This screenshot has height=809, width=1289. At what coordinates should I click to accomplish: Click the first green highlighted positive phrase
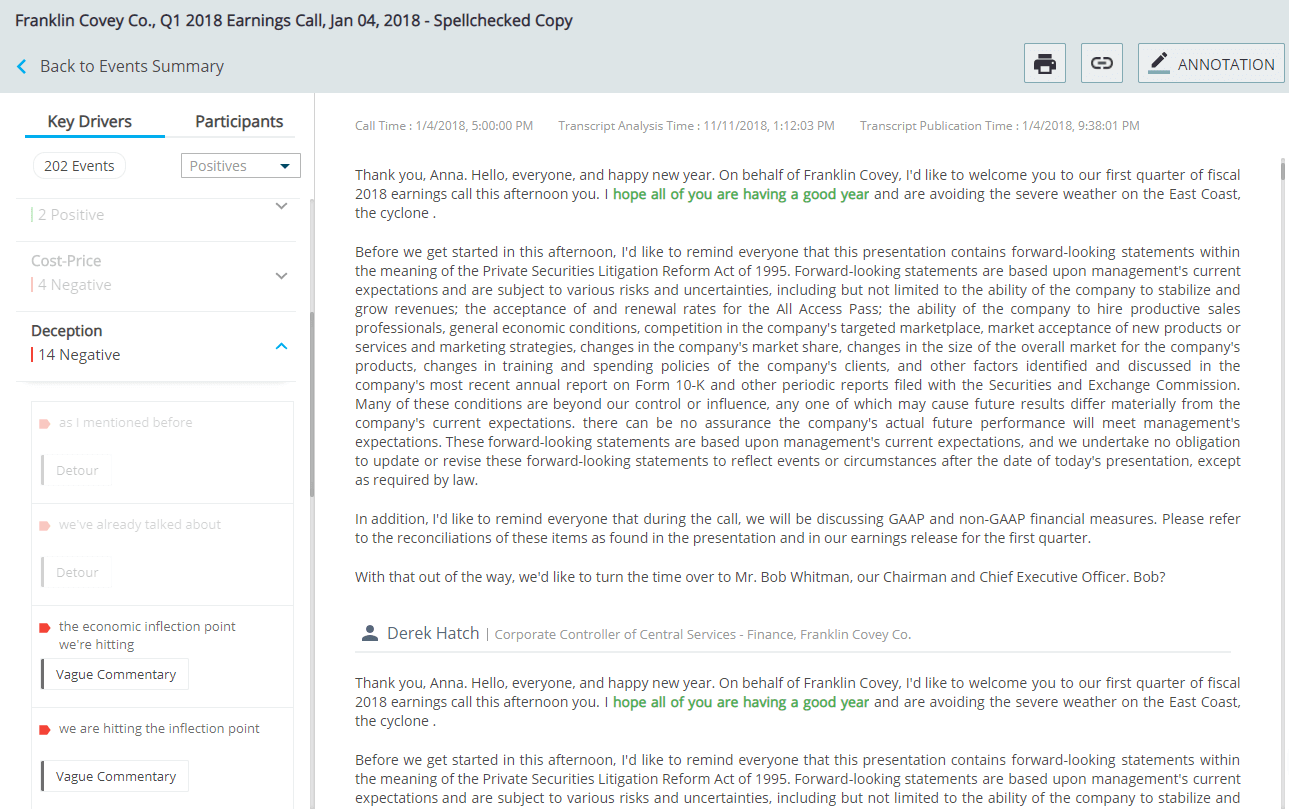pyautogui.click(x=741, y=195)
